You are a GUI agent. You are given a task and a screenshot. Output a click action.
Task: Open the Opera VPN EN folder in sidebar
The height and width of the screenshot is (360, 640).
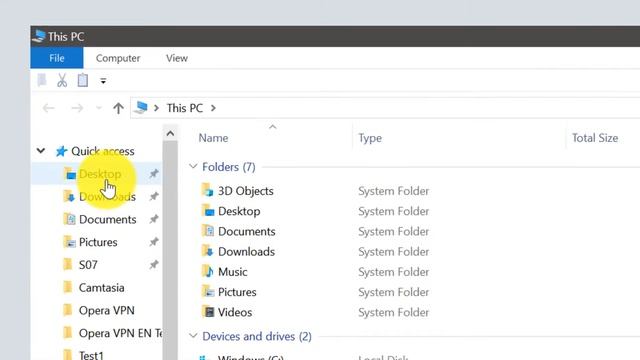[120, 333]
